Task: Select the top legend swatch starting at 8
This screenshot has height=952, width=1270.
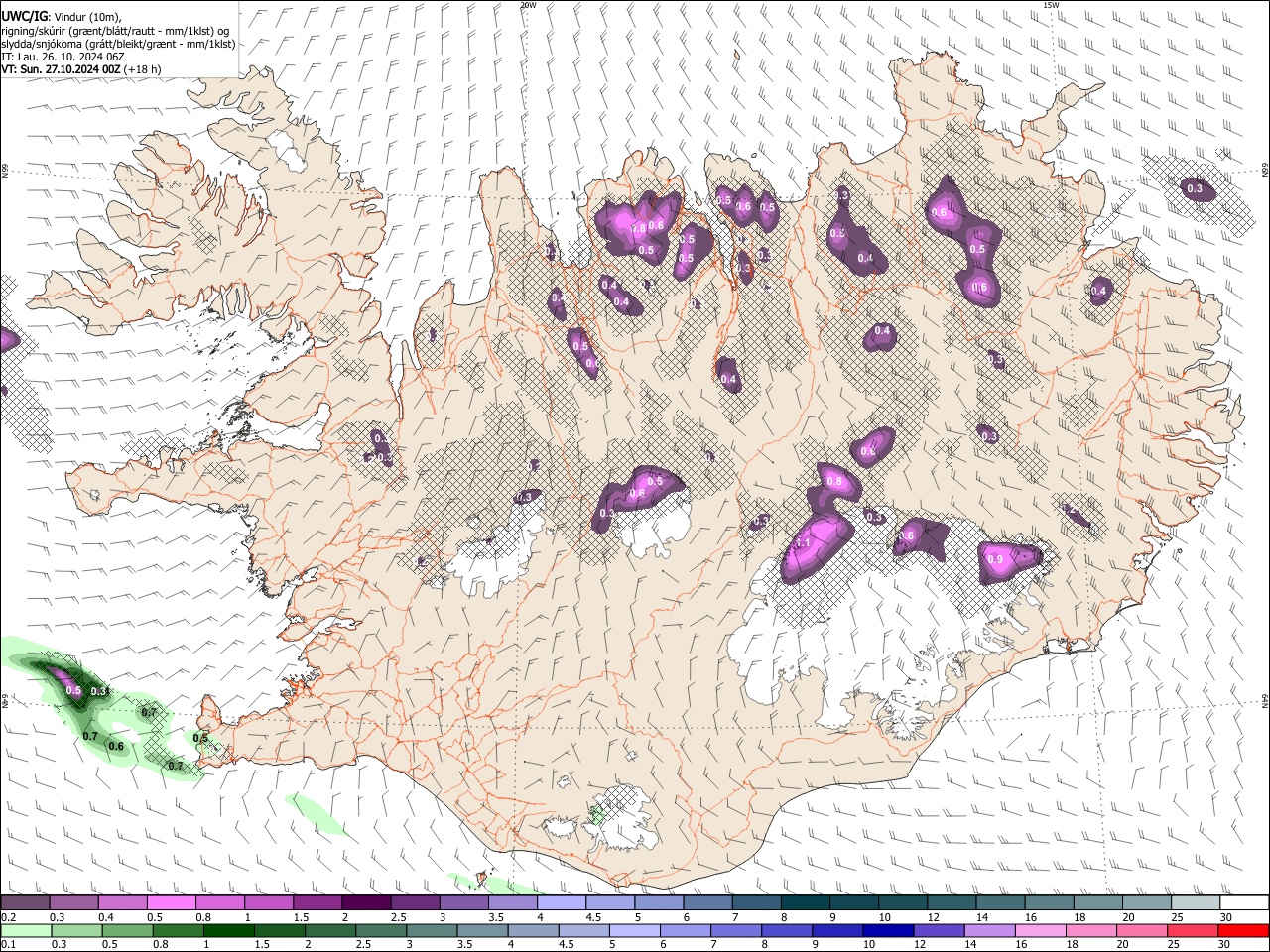Action: coord(806,903)
